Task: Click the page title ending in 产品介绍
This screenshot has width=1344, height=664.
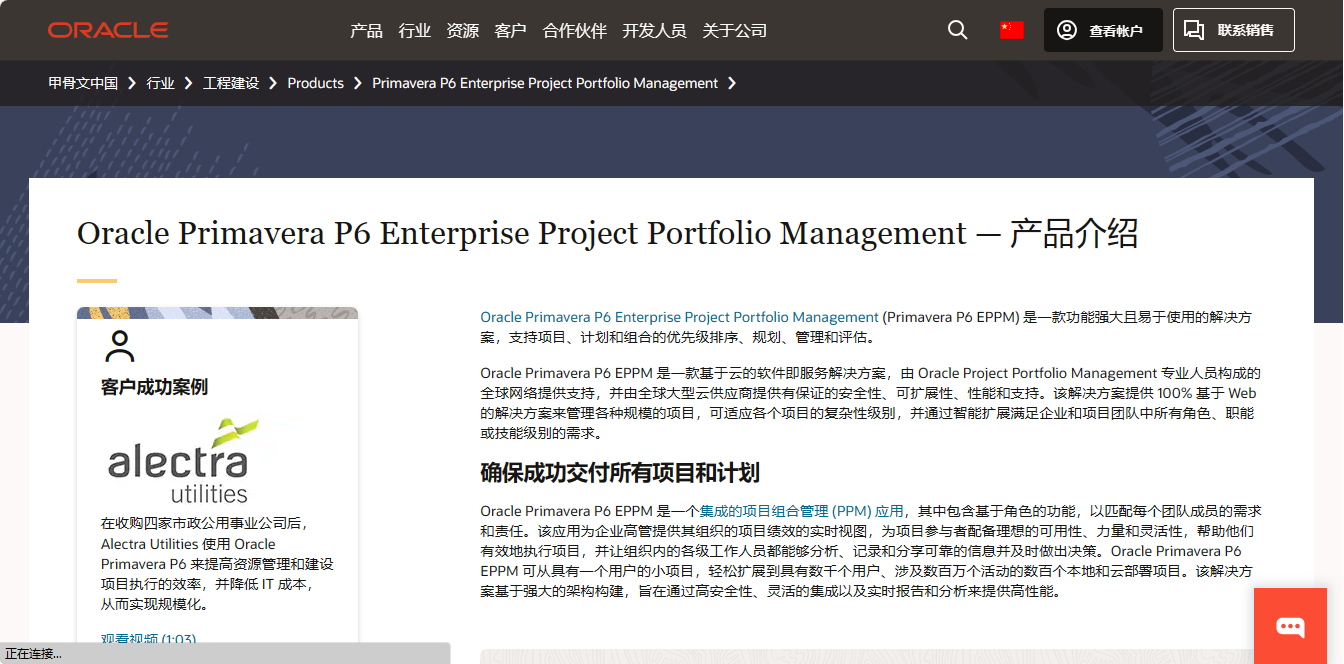Action: (608, 233)
